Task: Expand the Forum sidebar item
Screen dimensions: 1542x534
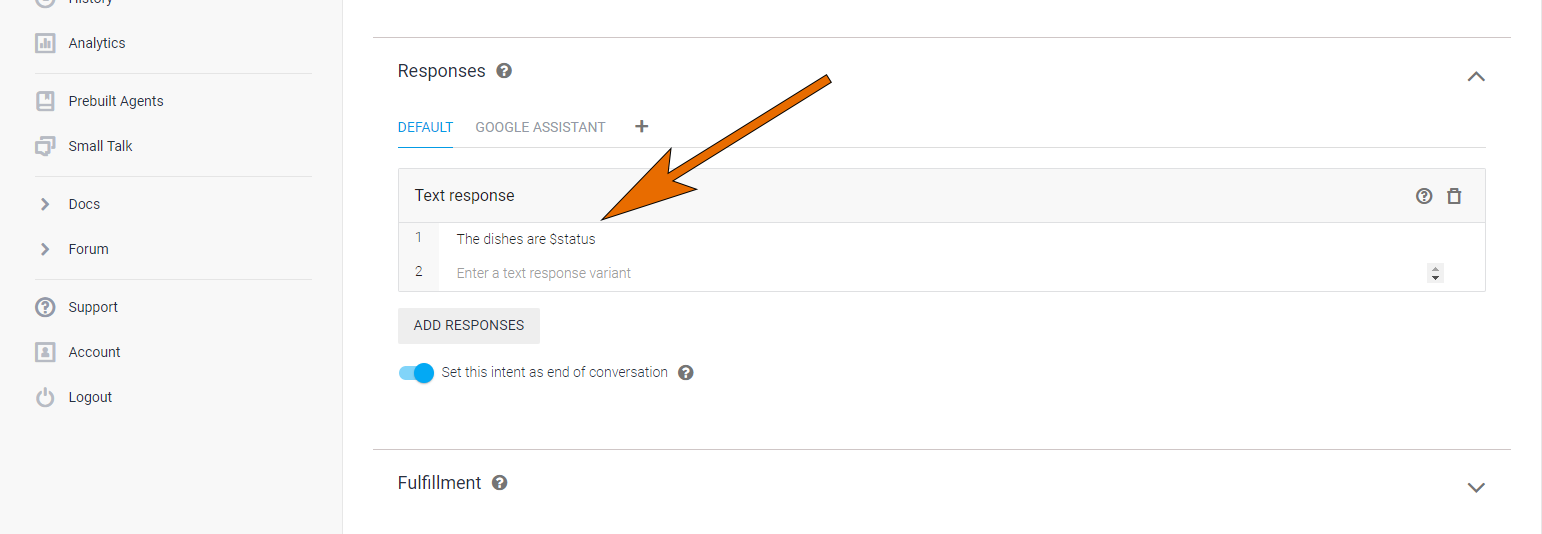Action: [45, 249]
